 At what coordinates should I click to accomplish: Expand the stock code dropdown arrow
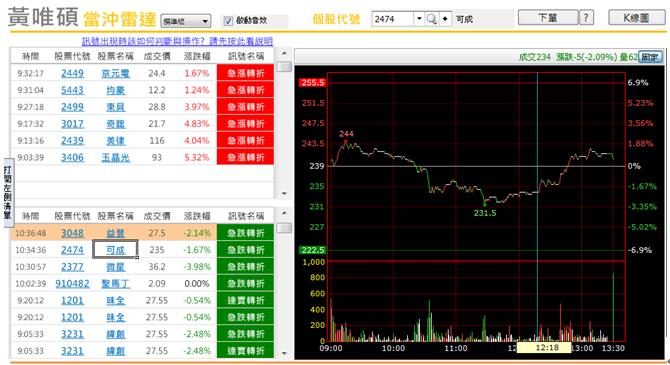point(419,19)
